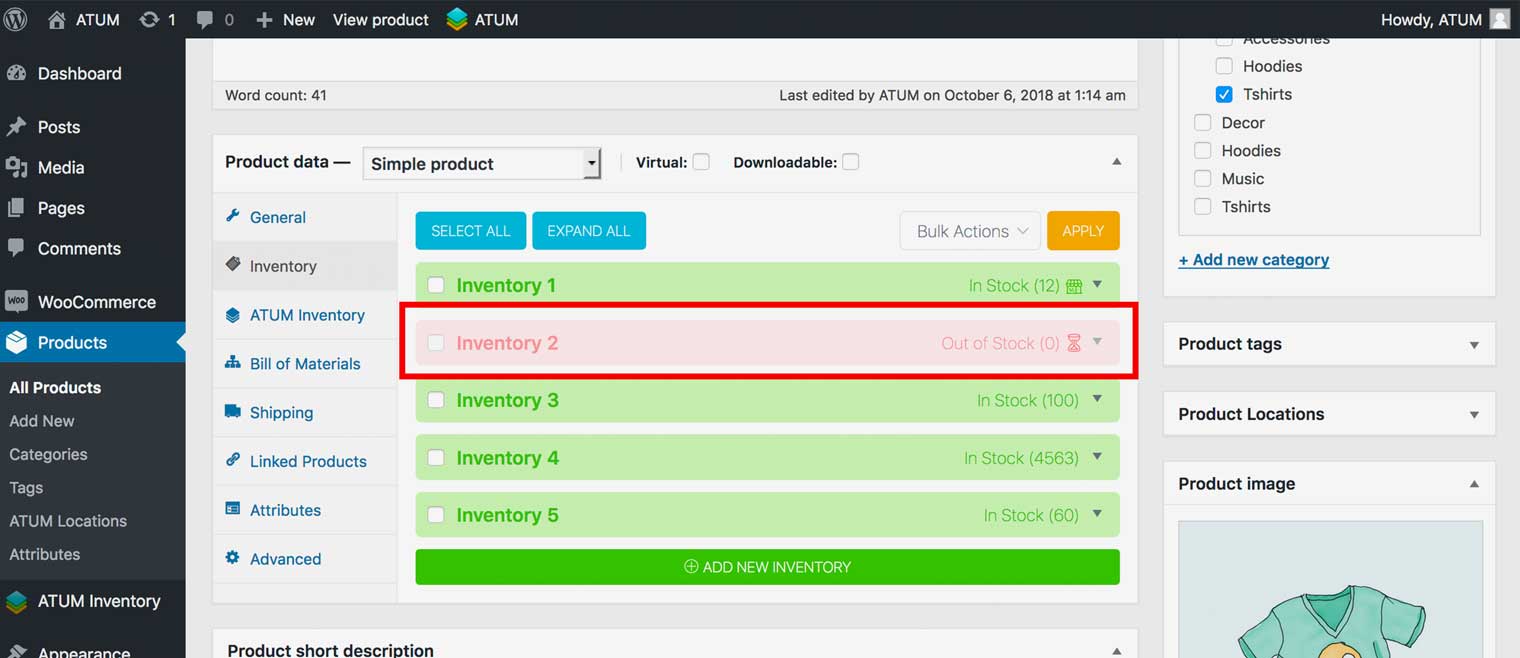This screenshot has width=1520, height=658.
Task: Switch to the Bill of Materials tab
Action: pos(305,364)
